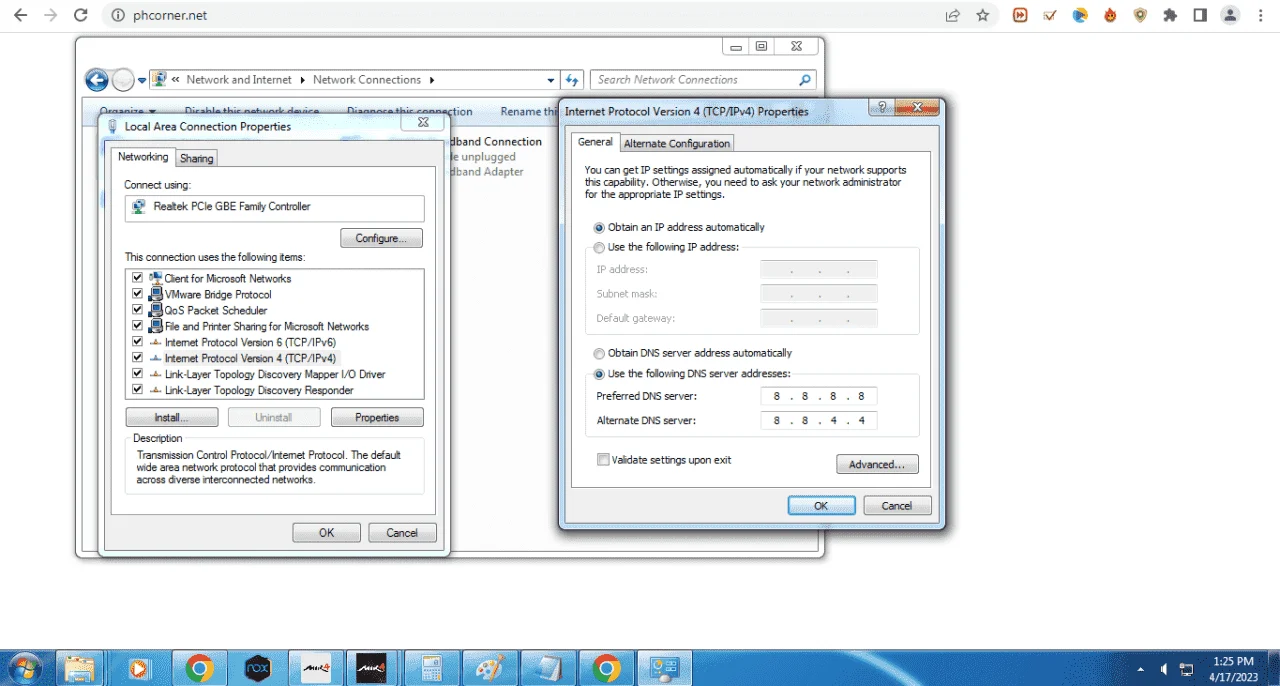Open Paint from the taskbar
This screenshot has width=1280, height=686.
click(x=490, y=668)
